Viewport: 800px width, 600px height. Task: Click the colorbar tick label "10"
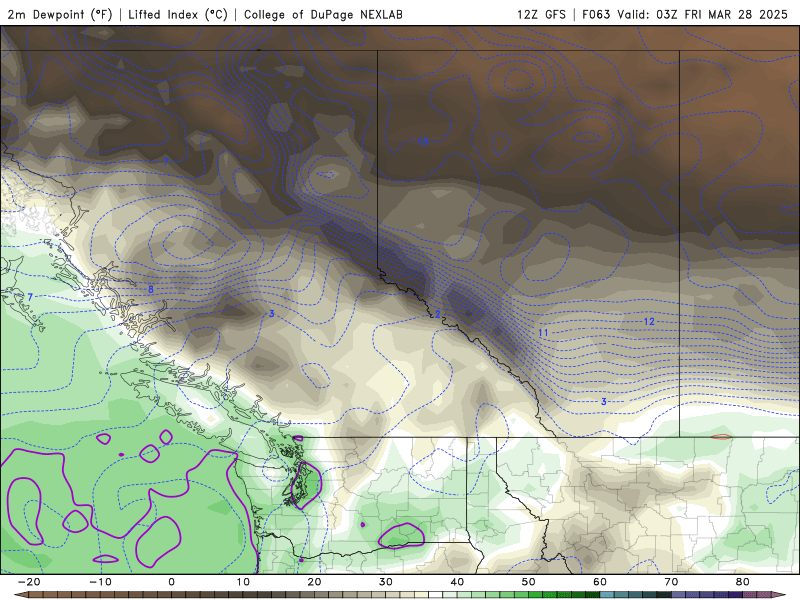(x=243, y=582)
